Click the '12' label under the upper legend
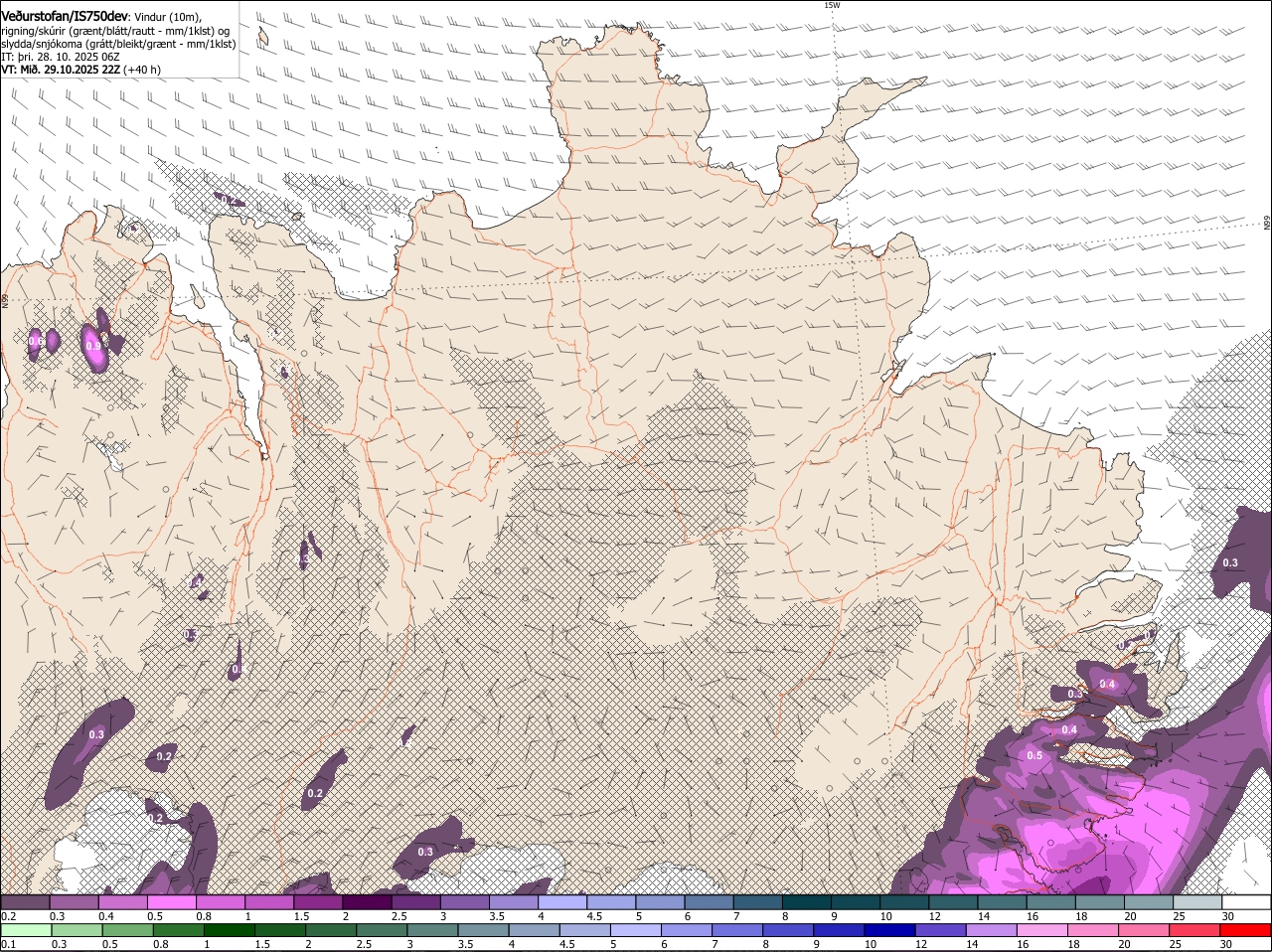 934,916
